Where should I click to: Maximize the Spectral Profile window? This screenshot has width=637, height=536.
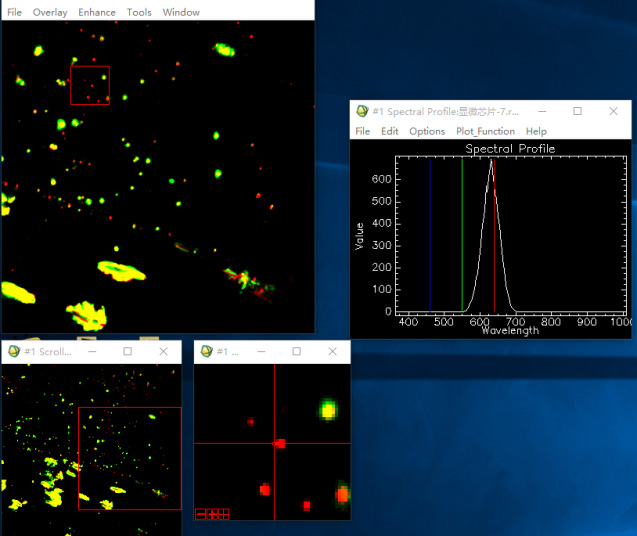(577, 111)
